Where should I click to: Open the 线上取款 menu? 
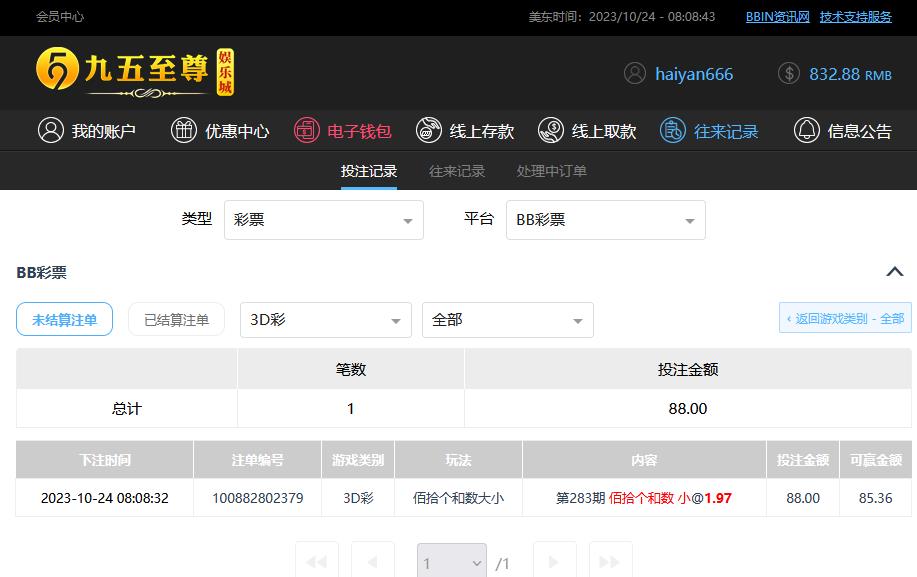[x=587, y=131]
